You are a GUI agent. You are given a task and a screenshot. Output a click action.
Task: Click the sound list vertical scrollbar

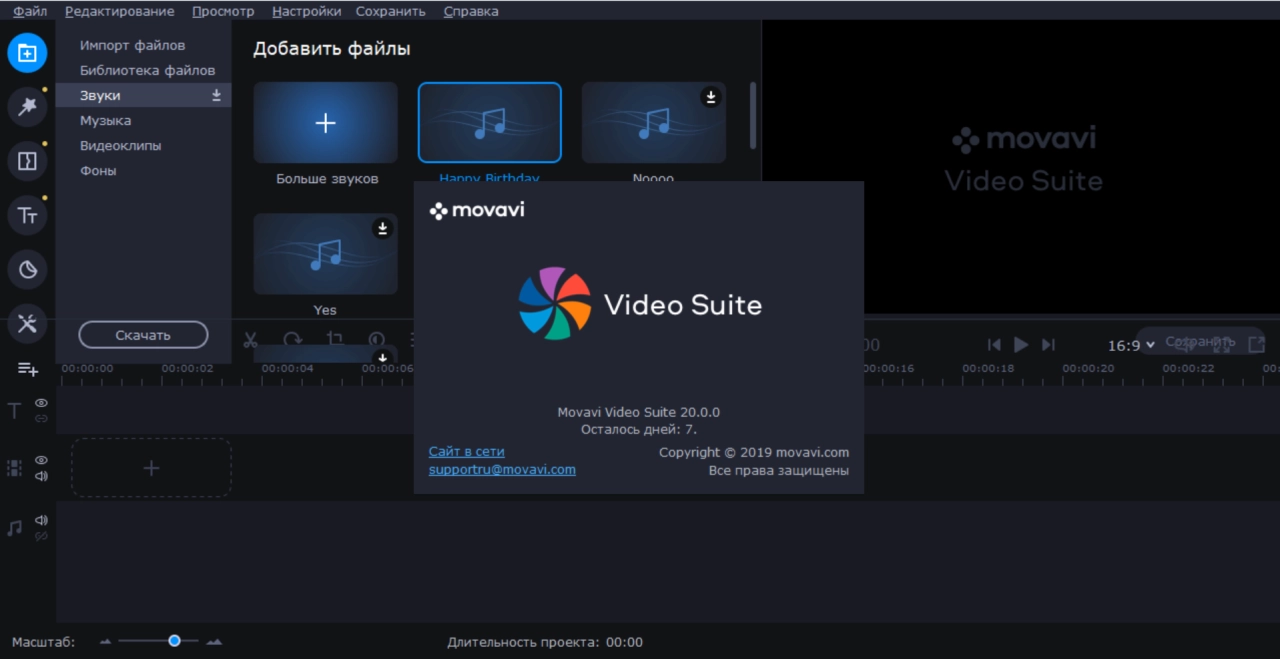coord(753,115)
